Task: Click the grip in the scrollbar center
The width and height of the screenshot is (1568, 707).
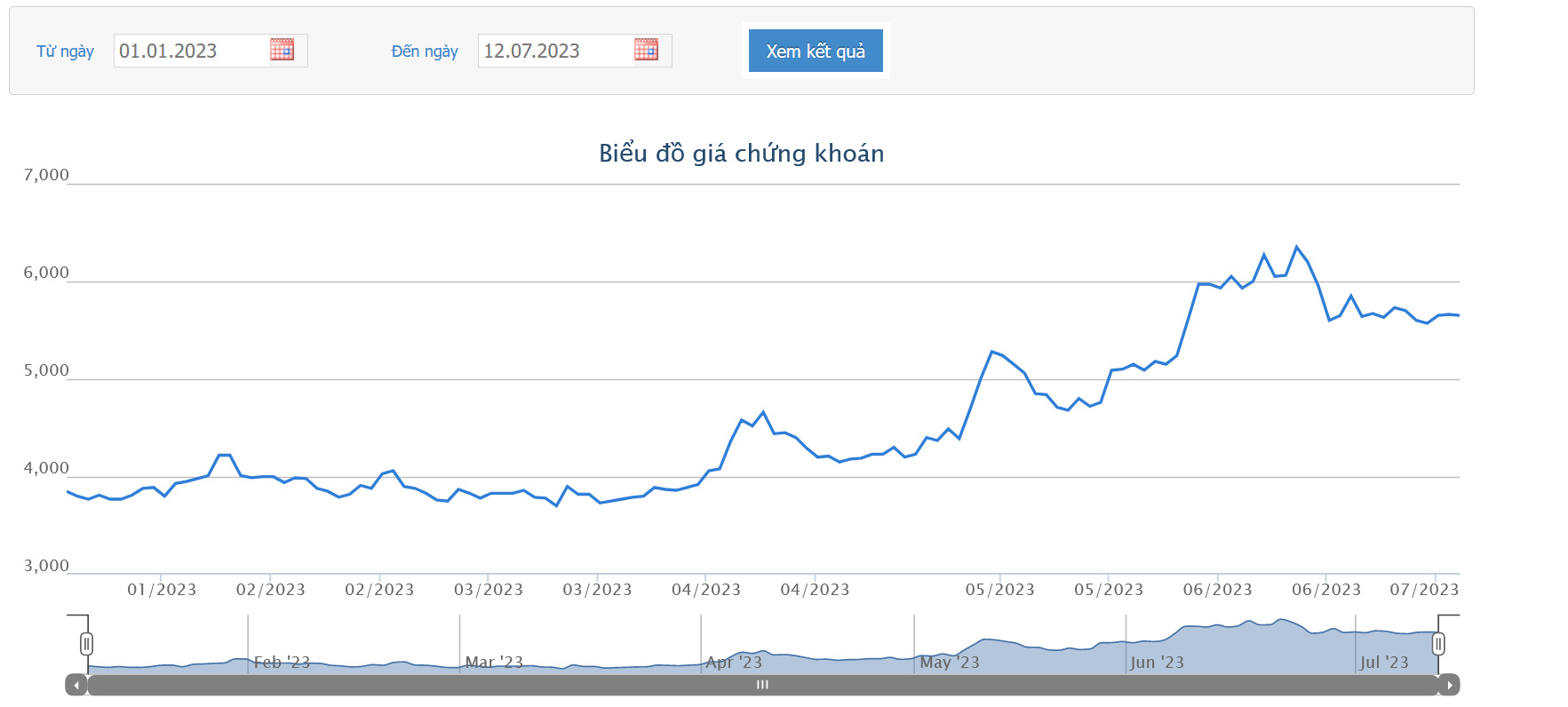Action: 762,685
